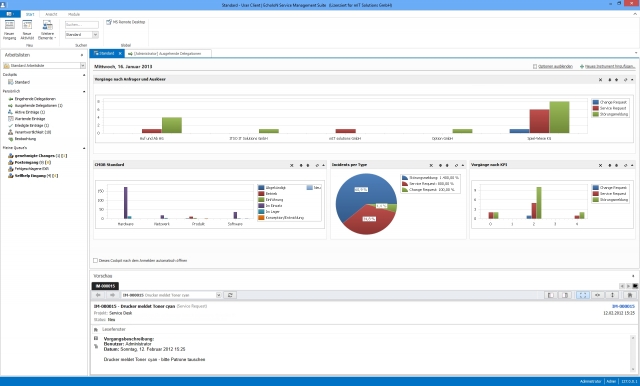The height and width of the screenshot is (386, 640).
Task: Open the IM-000015 preview record dropdown
Action: [218, 295]
